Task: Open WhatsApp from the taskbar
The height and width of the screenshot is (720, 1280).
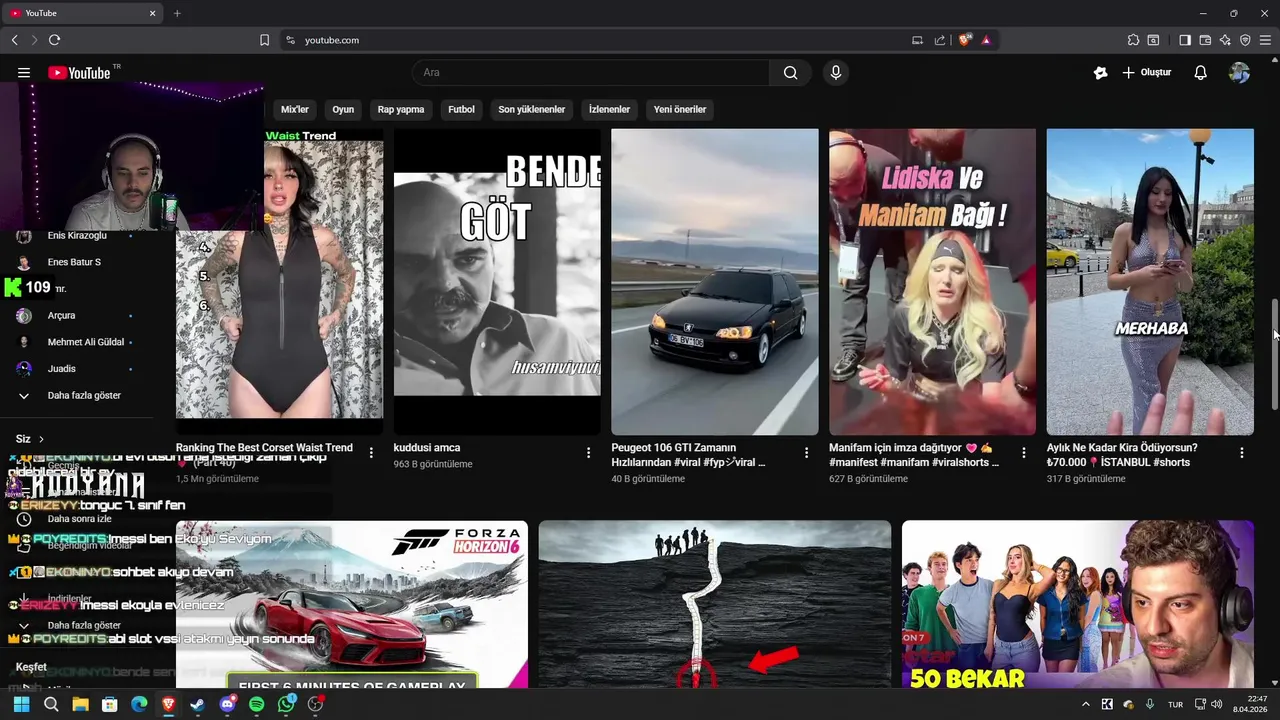Action: click(x=286, y=704)
